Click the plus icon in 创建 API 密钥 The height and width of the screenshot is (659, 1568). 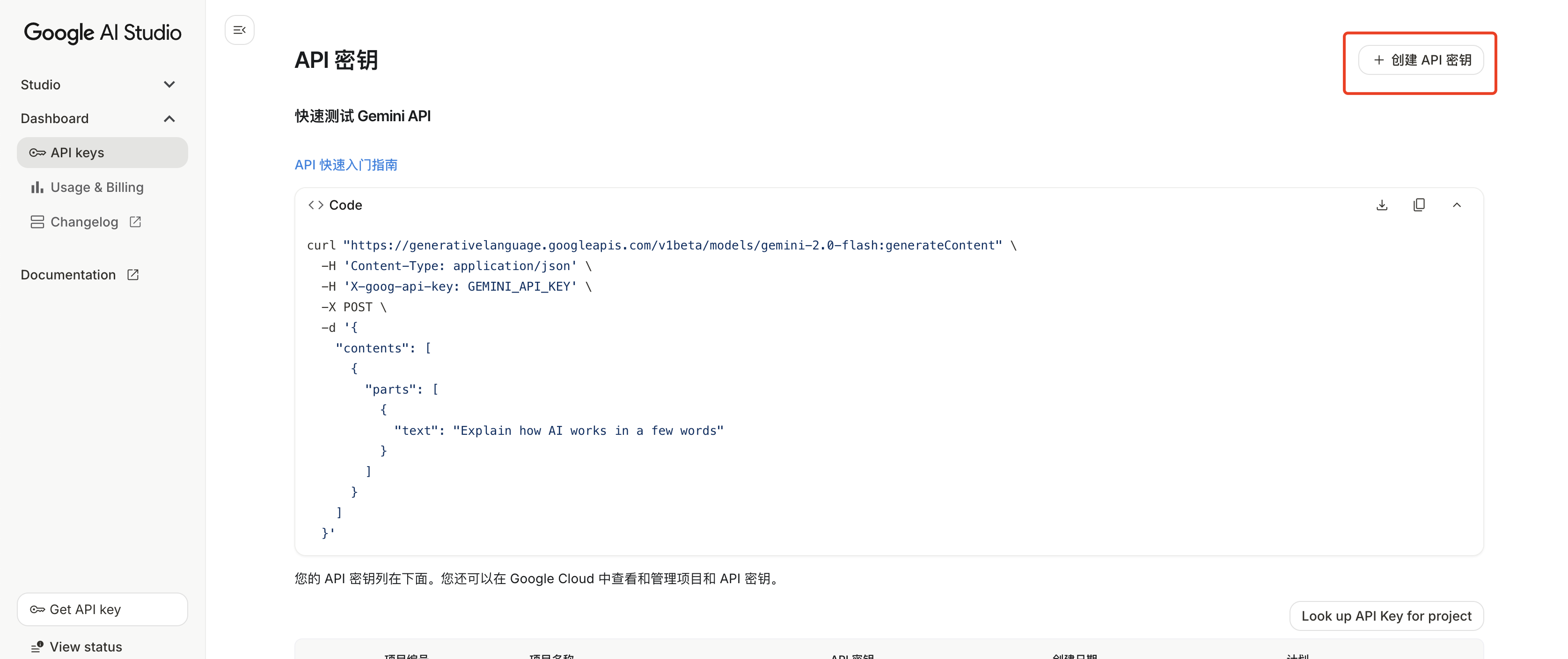pos(1379,60)
